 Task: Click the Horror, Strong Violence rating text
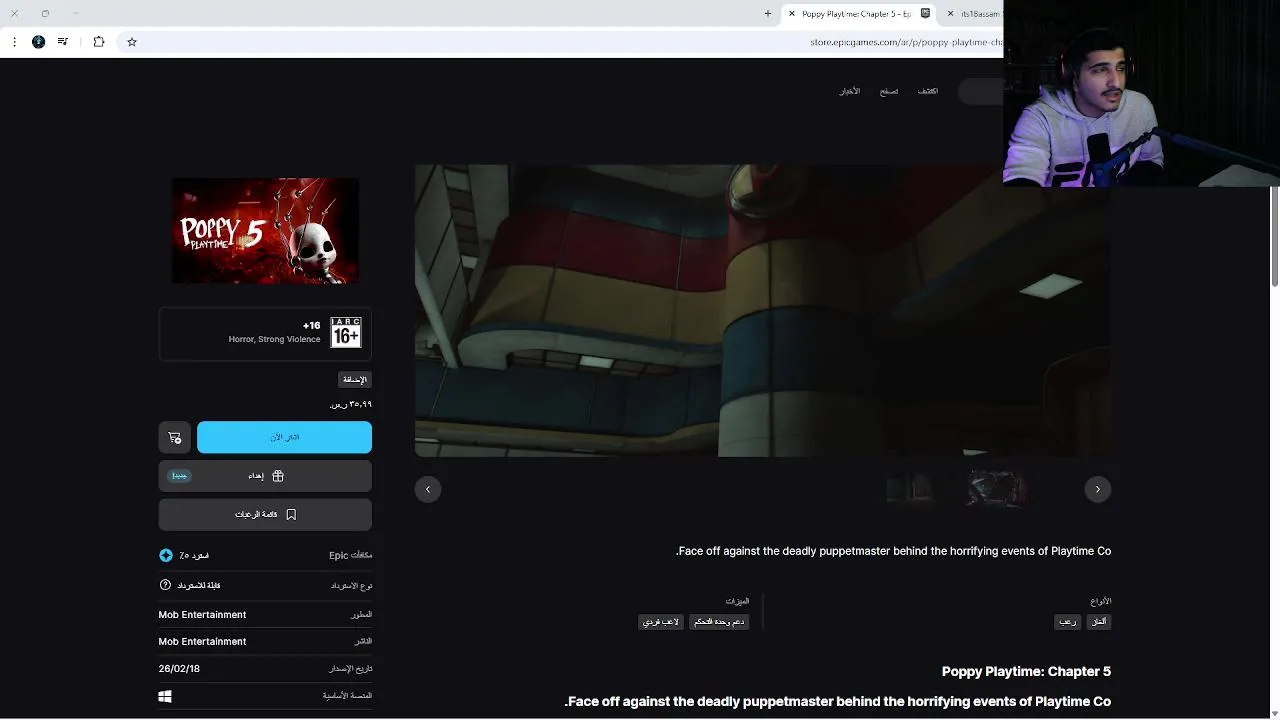coord(274,340)
